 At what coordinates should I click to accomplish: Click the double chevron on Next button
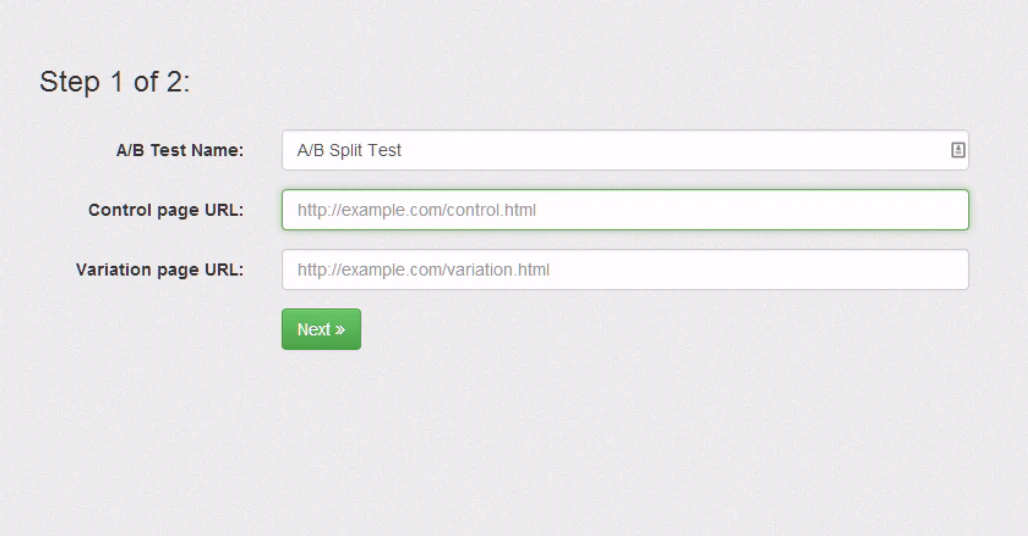340,330
